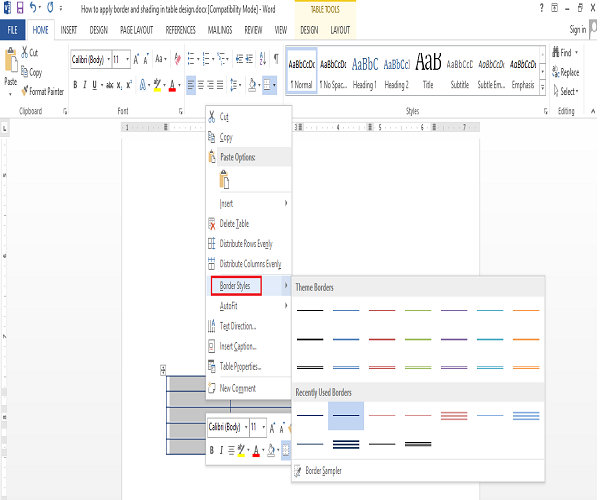Click the Strikethrough abc icon

[109, 85]
